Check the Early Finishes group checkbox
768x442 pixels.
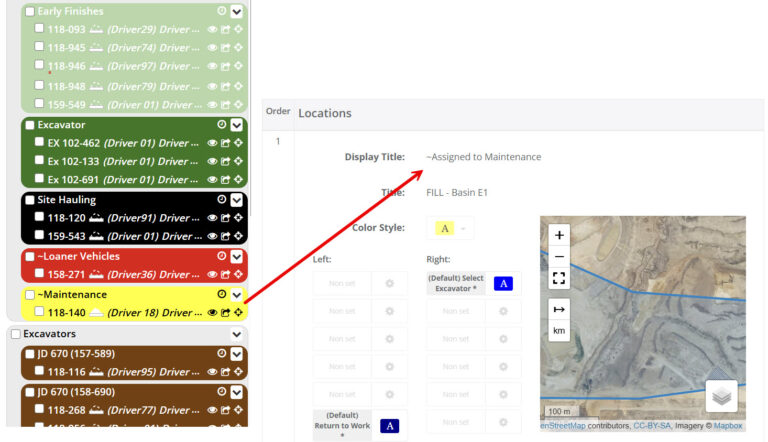30,11
